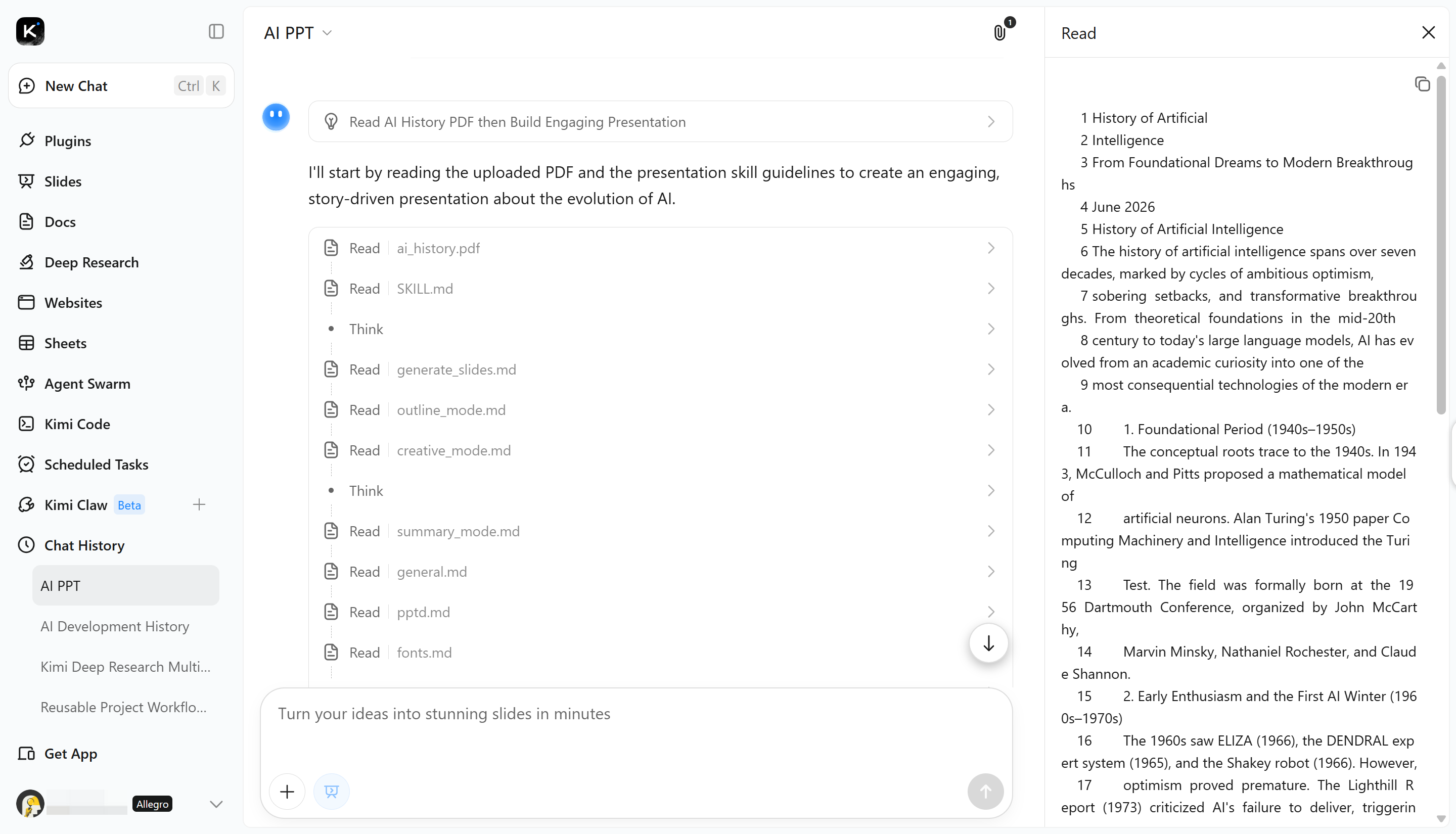
Task: Select the AI PPT chat history entry
Action: (125, 585)
